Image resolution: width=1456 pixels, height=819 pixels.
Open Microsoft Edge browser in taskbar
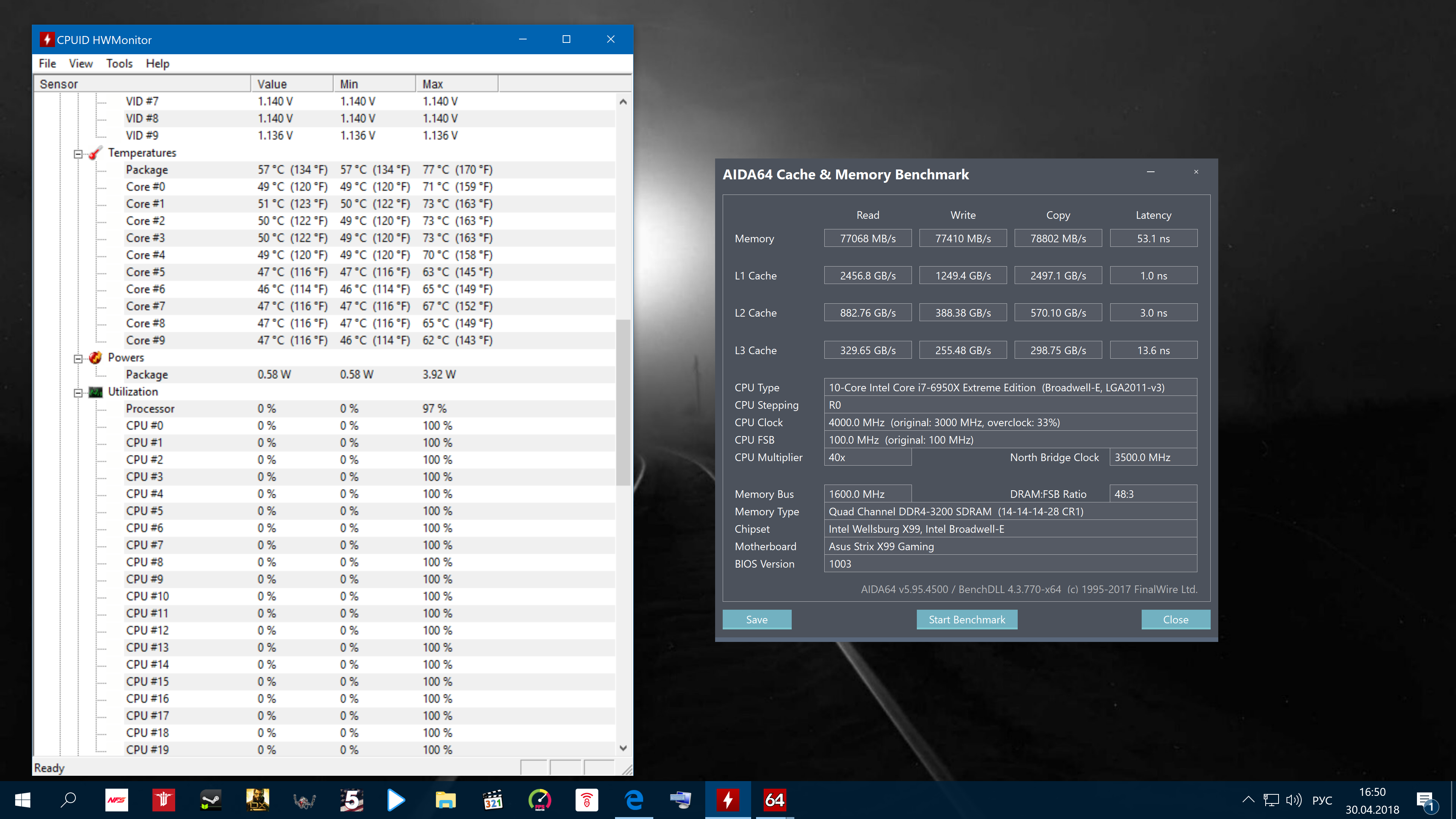pyautogui.click(x=634, y=800)
